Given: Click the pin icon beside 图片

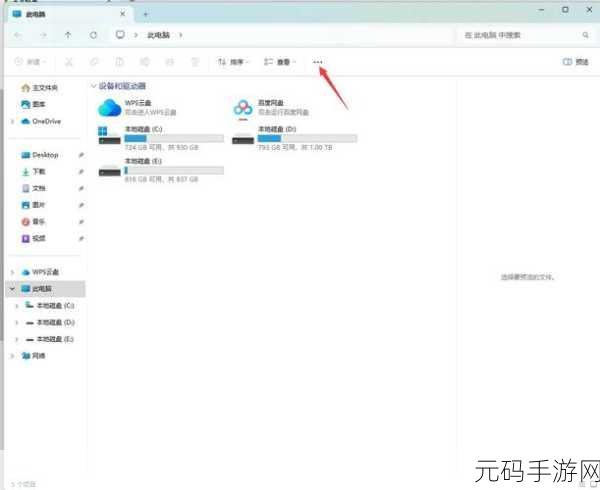Looking at the screenshot, I should click(81, 205).
